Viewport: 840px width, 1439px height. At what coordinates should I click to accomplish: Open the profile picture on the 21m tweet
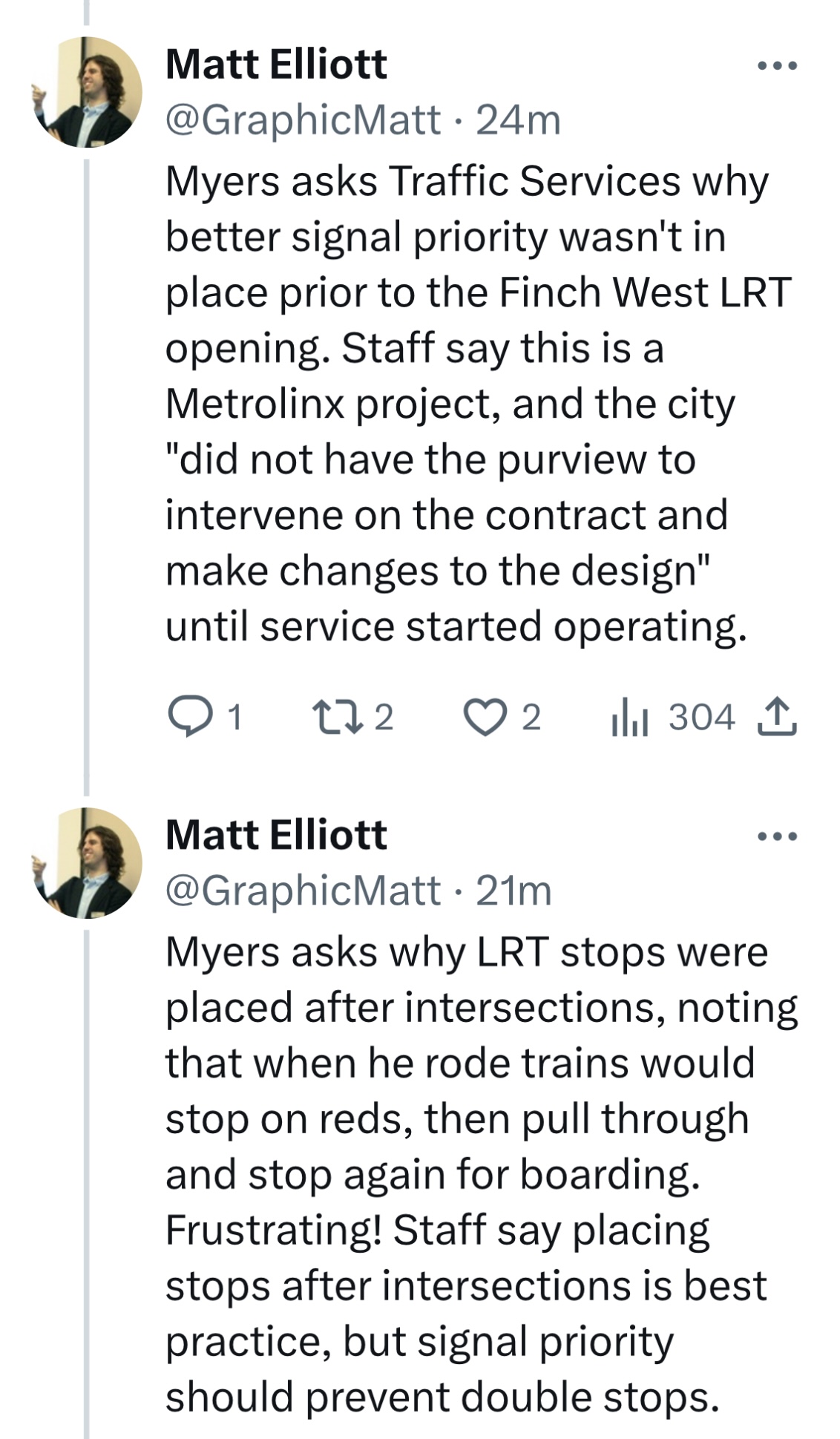(87, 863)
